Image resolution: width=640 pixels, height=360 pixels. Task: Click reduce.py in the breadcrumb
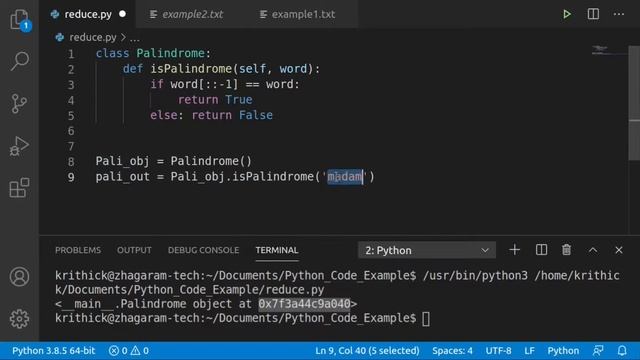[93, 38]
